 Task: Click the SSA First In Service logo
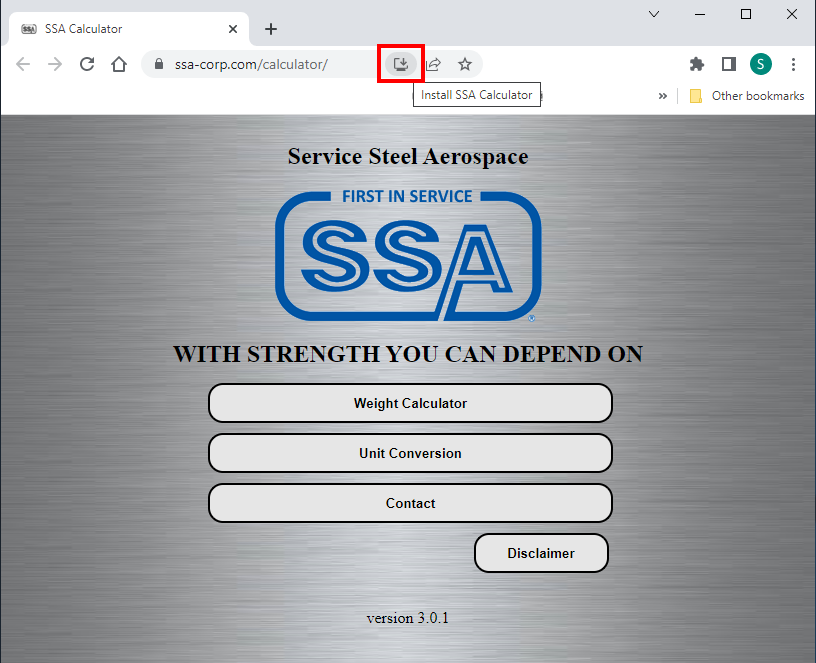pyautogui.click(x=408, y=256)
